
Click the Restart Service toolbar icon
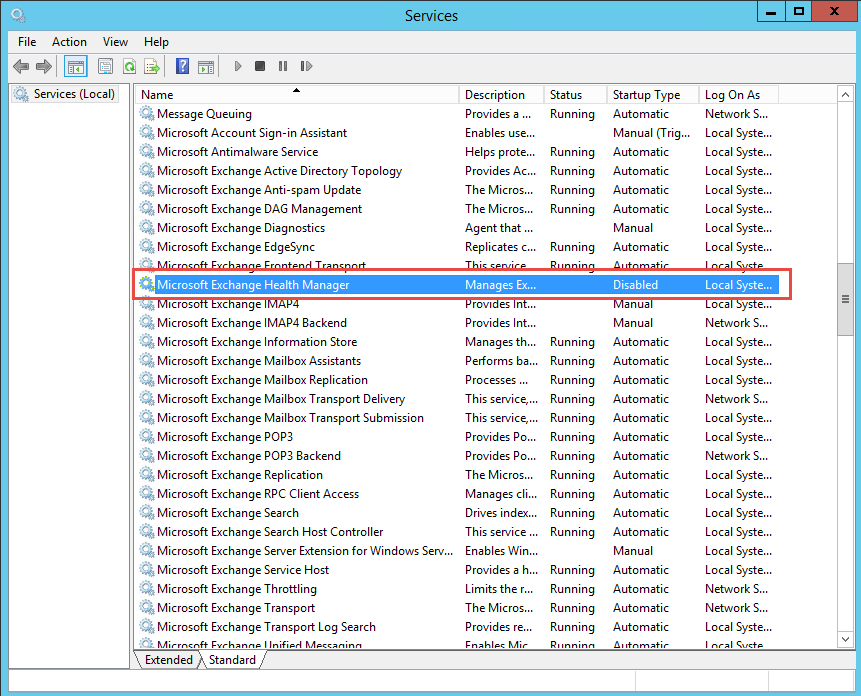pyautogui.click(x=306, y=66)
